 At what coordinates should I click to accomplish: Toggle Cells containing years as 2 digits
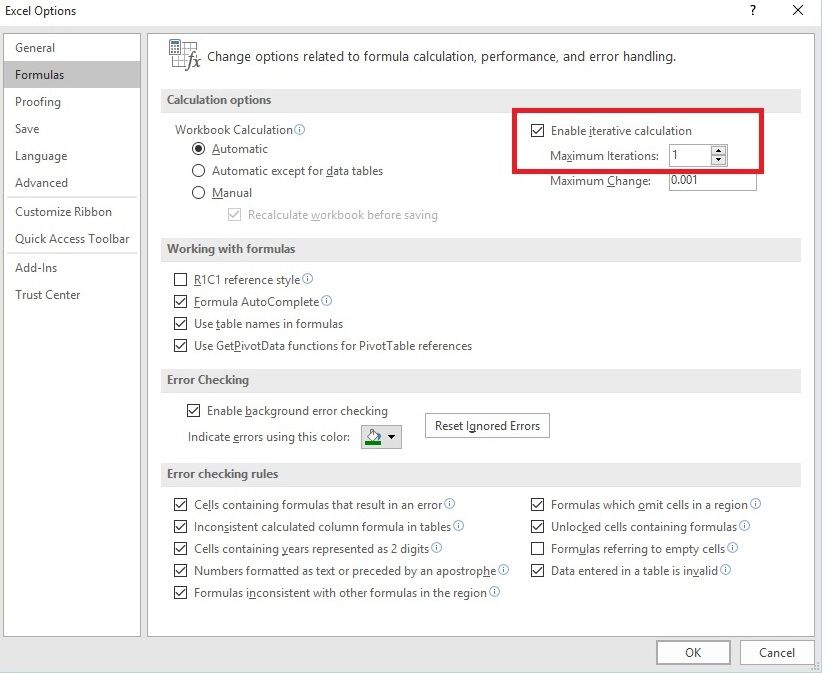point(181,548)
